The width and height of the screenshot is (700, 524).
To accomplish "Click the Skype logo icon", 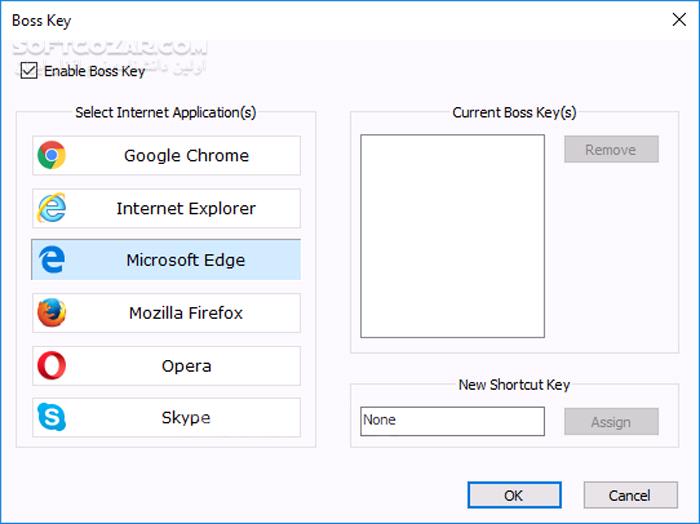I will pyautogui.click(x=52, y=418).
